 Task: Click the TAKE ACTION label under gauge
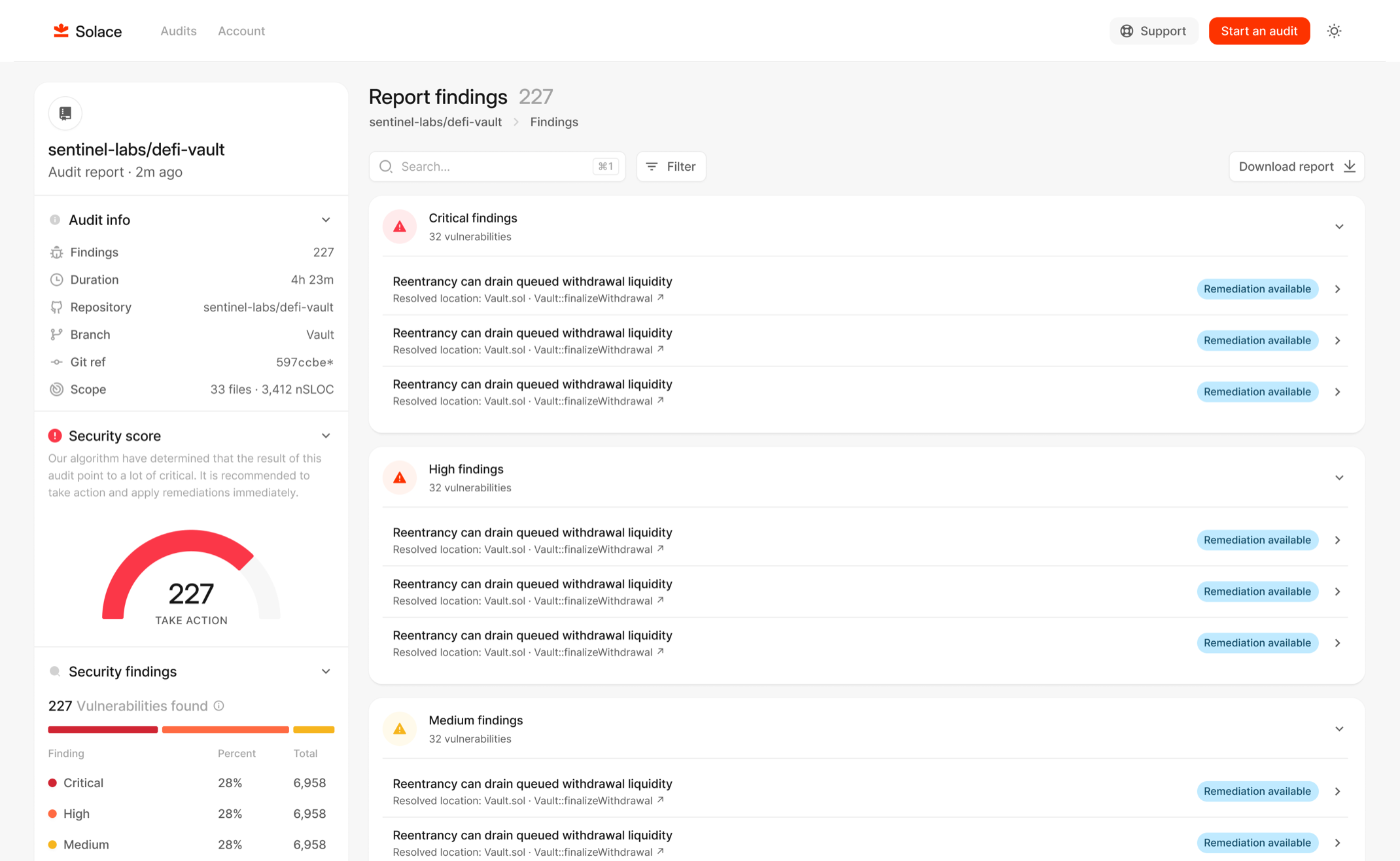point(192,620)
